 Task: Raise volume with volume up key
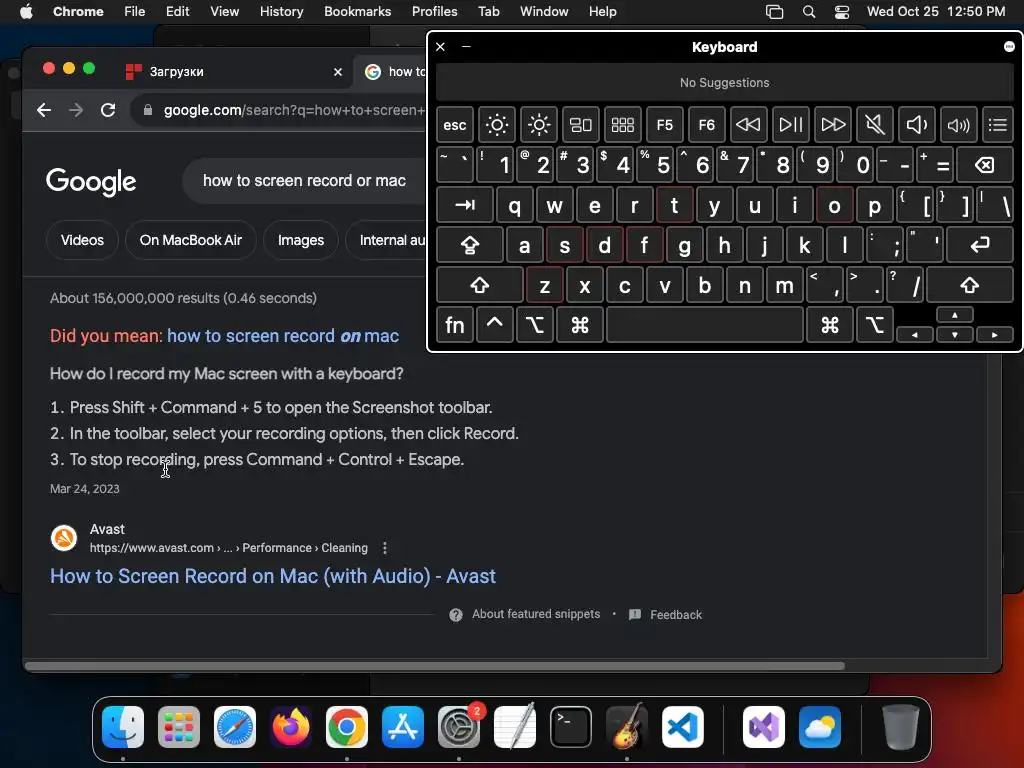(x=959, y=125)
